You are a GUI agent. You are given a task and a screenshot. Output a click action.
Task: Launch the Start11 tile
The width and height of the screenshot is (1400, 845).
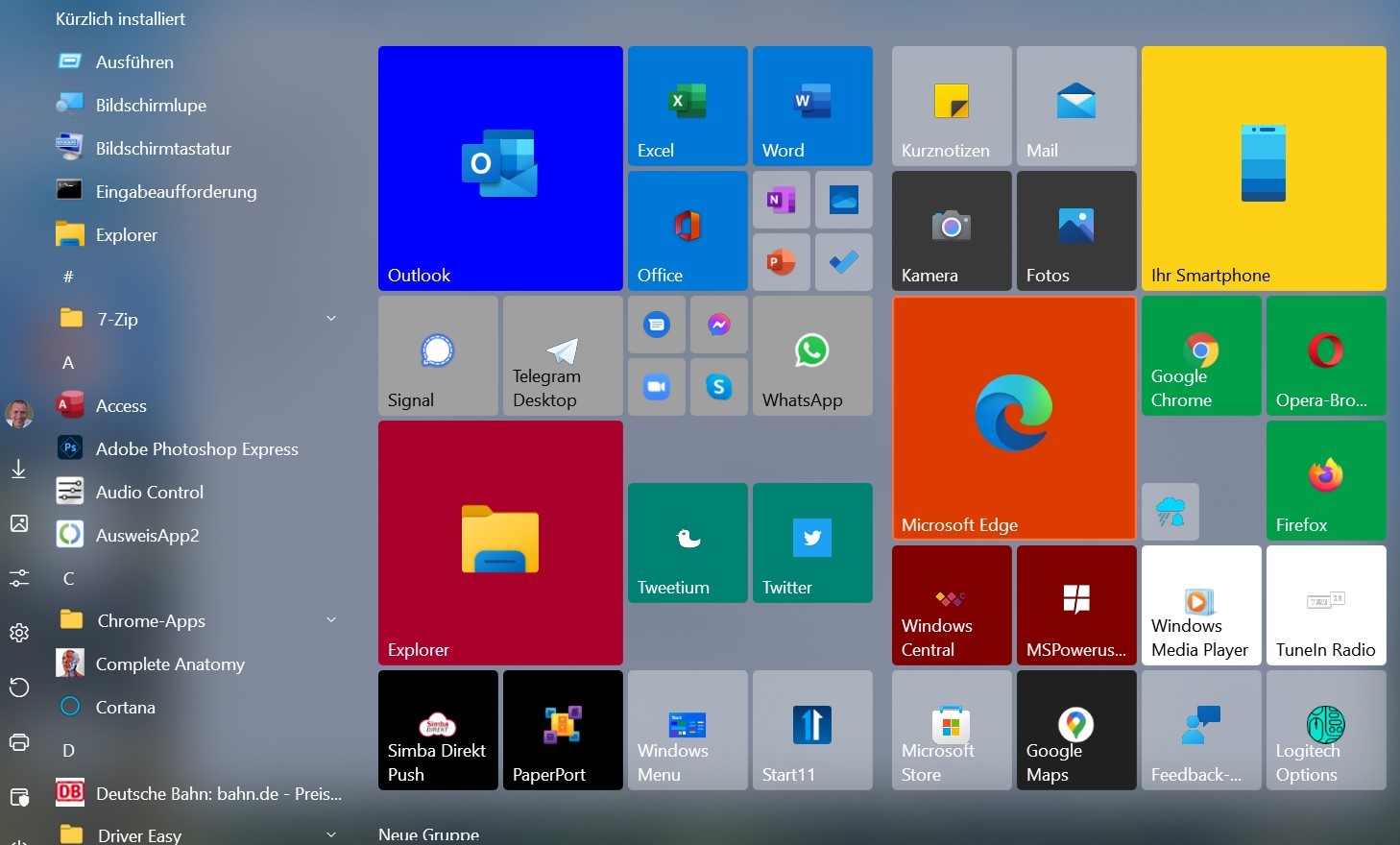coord(812,730)
